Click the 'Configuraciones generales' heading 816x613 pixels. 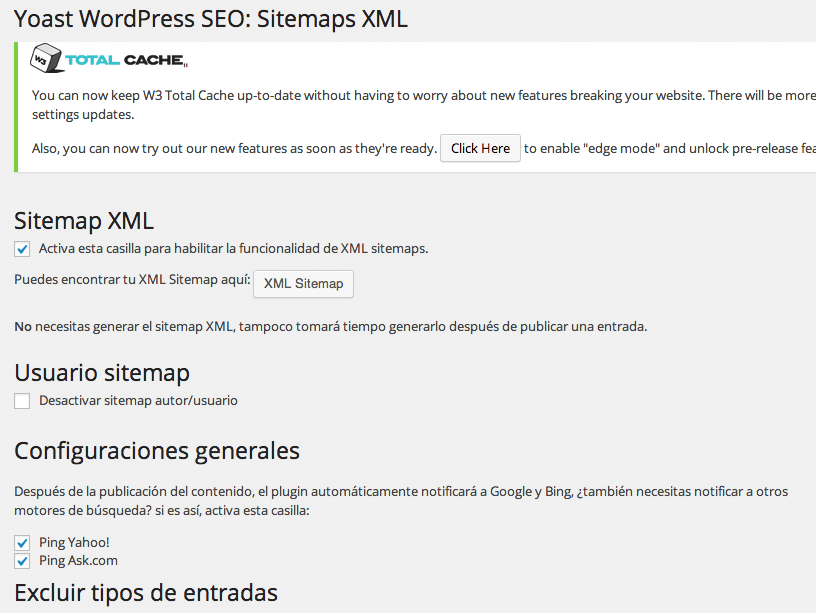point(157,451)
